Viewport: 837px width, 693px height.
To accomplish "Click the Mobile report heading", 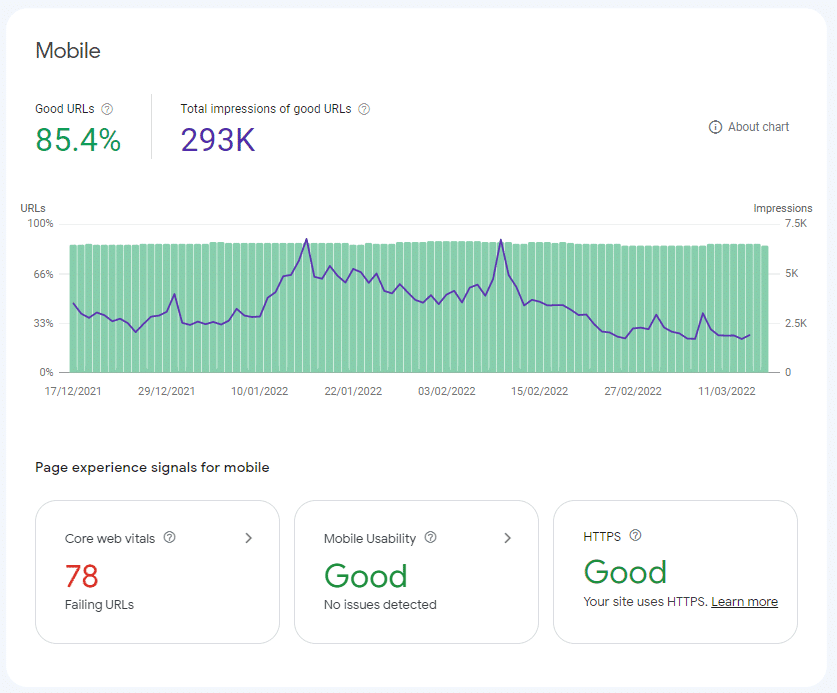I will 68,50.
